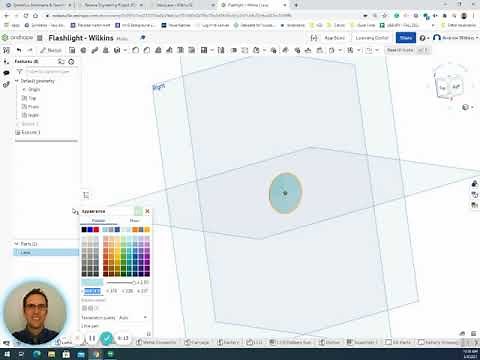Viewport: 480px width, 360px height.
Task: Open the Thicken tool dropdown arrow
Action: 125,50
